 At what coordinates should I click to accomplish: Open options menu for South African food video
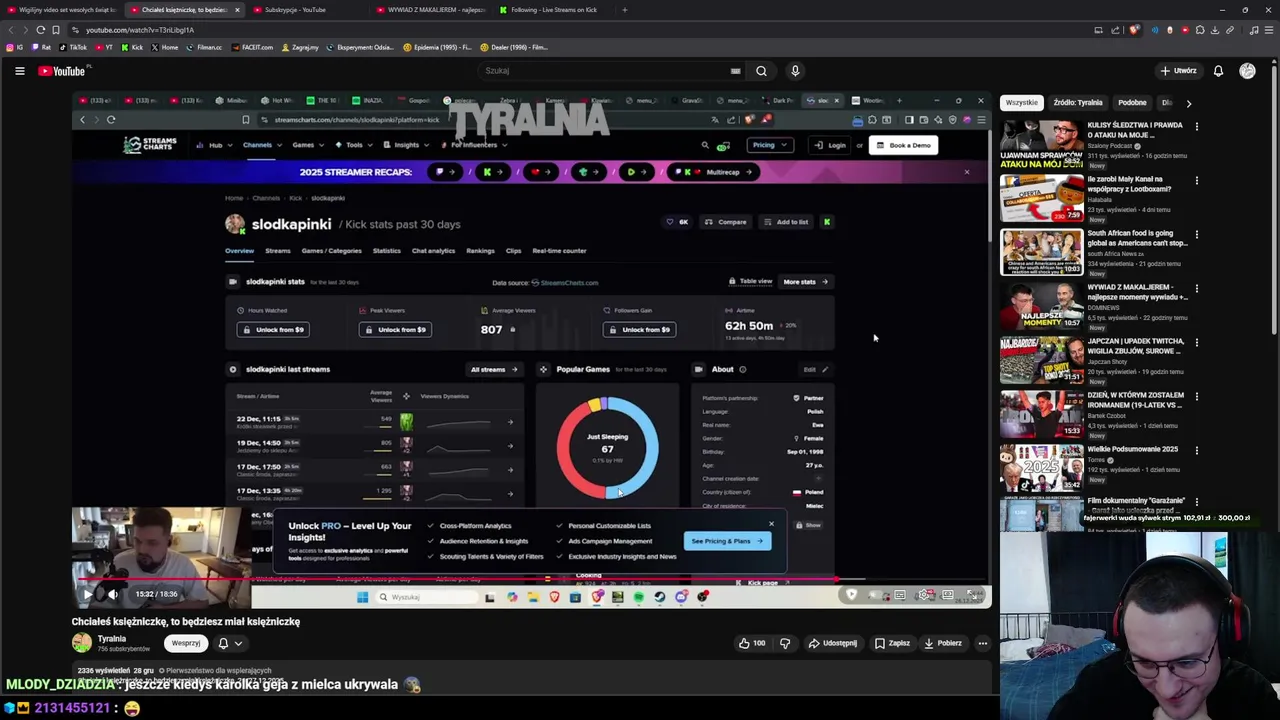(x=1197, y=235)
